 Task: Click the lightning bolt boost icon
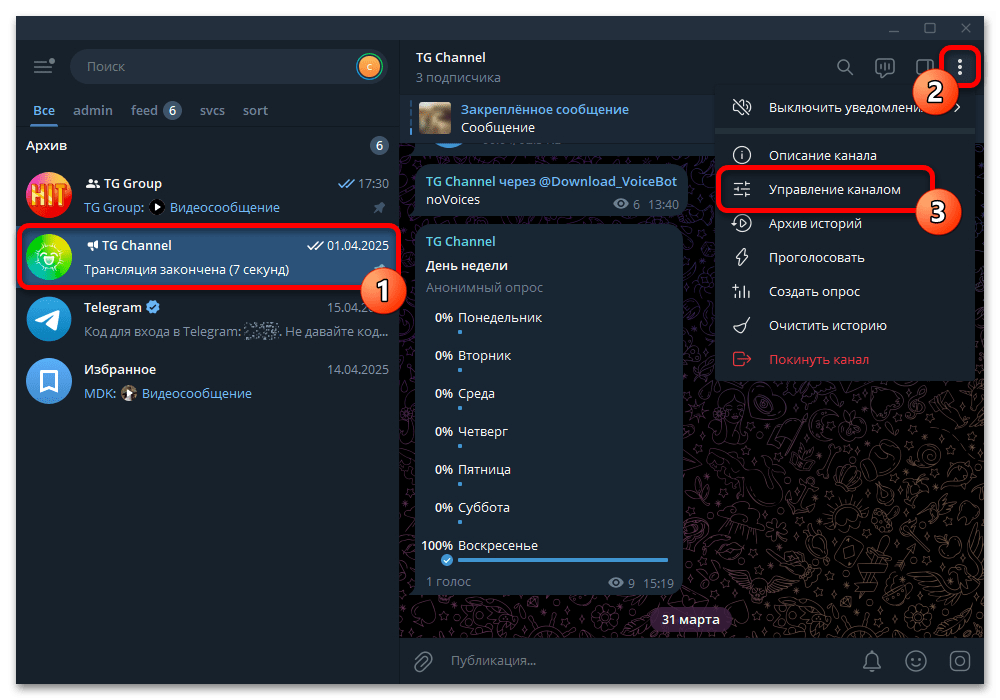(742, 258)
